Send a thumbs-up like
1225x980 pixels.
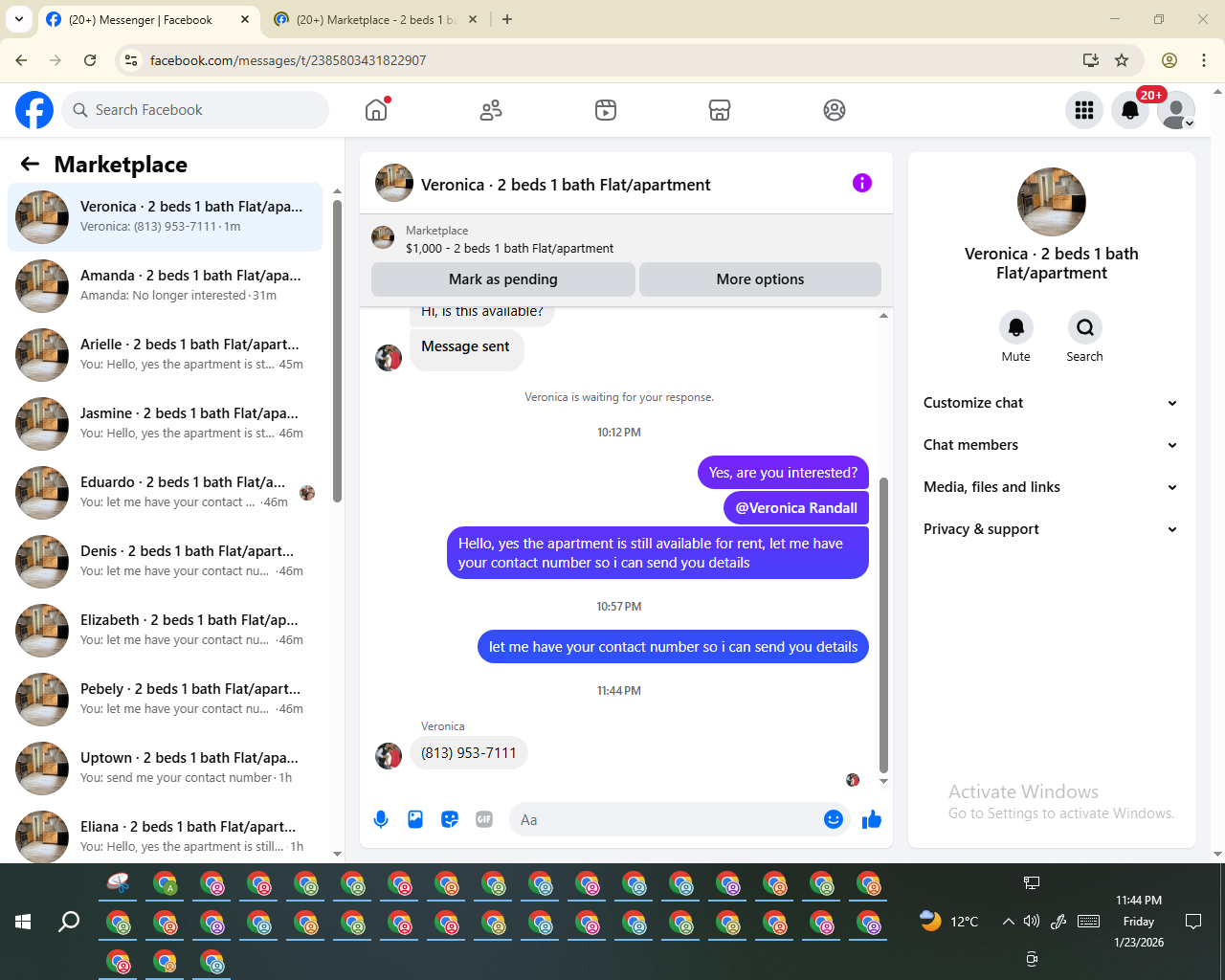pyautogui.click(x=871, y=819)
